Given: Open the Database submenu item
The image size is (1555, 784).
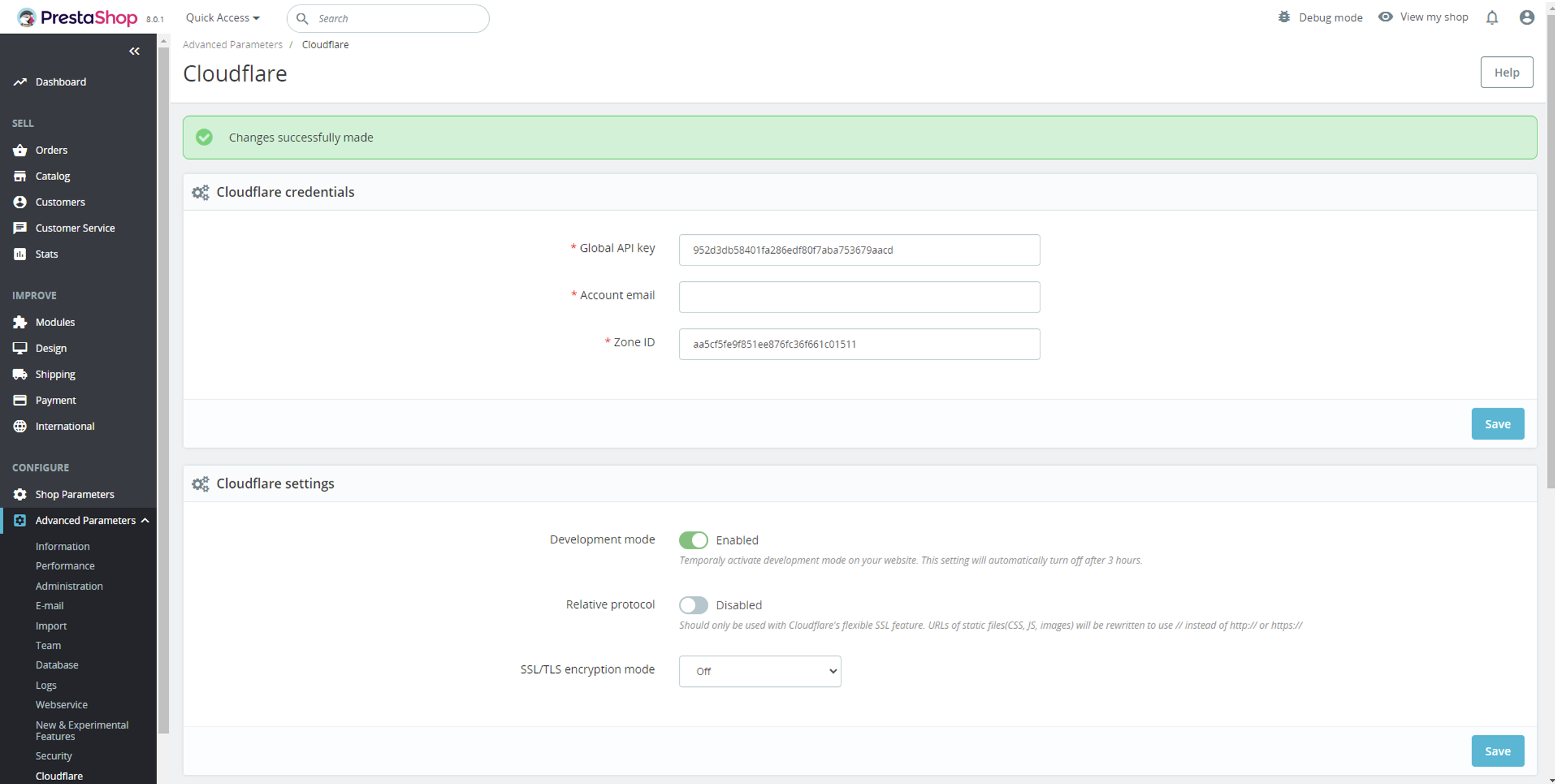Looking at the screenshot, I should 57,665.
